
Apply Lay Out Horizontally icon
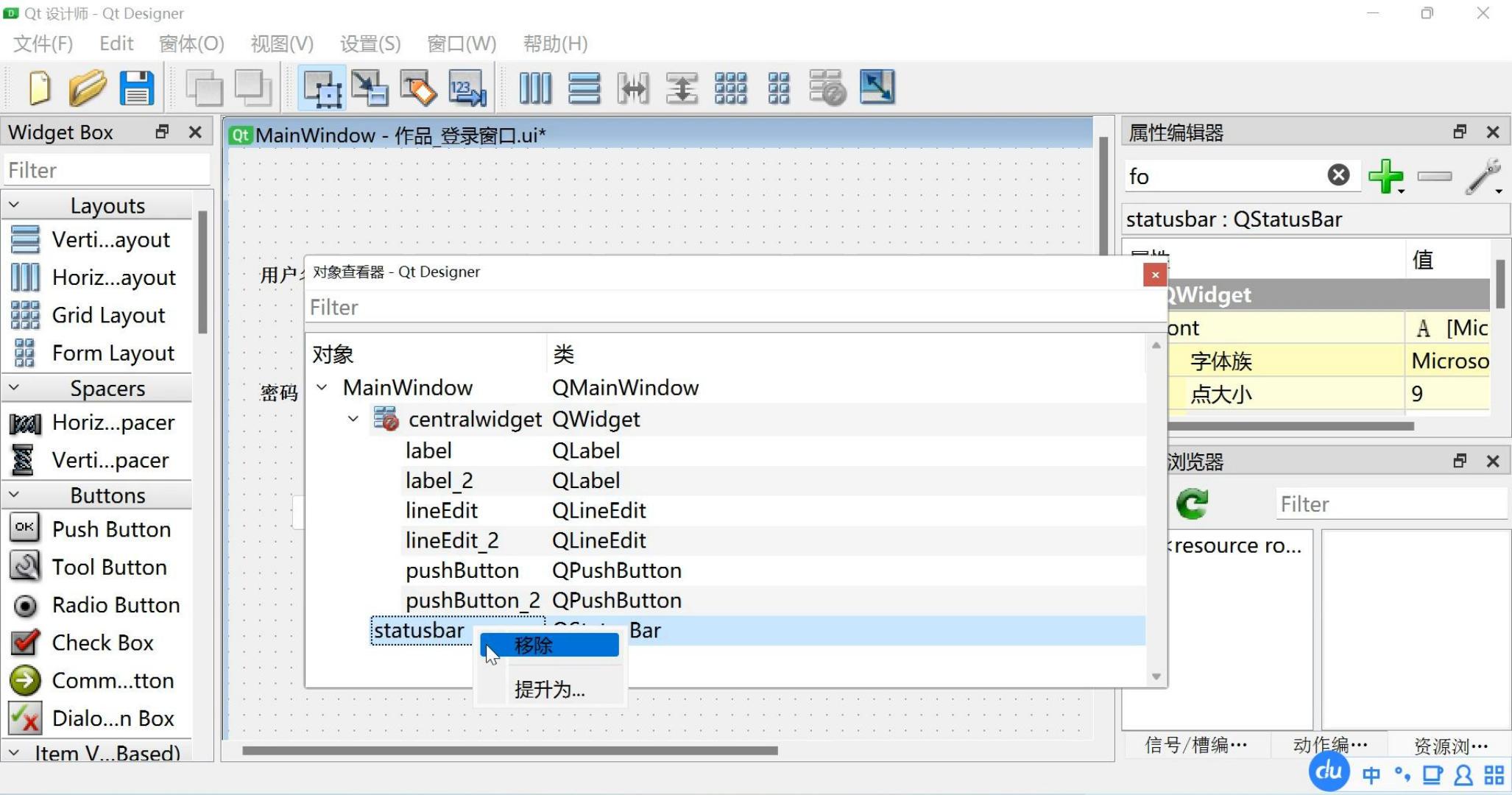pos(535,88)
